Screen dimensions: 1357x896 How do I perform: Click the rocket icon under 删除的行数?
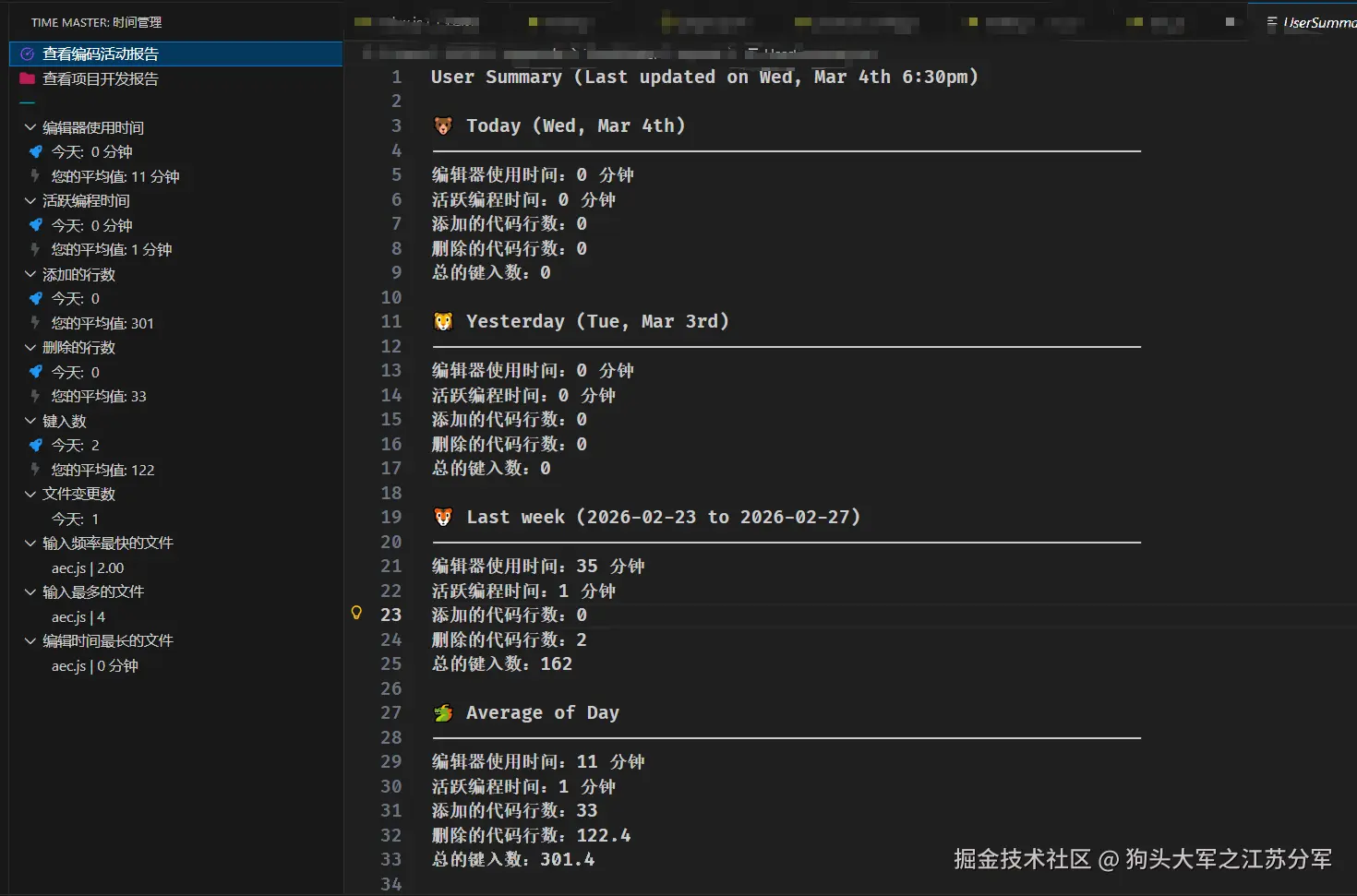click(x=36, y=372)
